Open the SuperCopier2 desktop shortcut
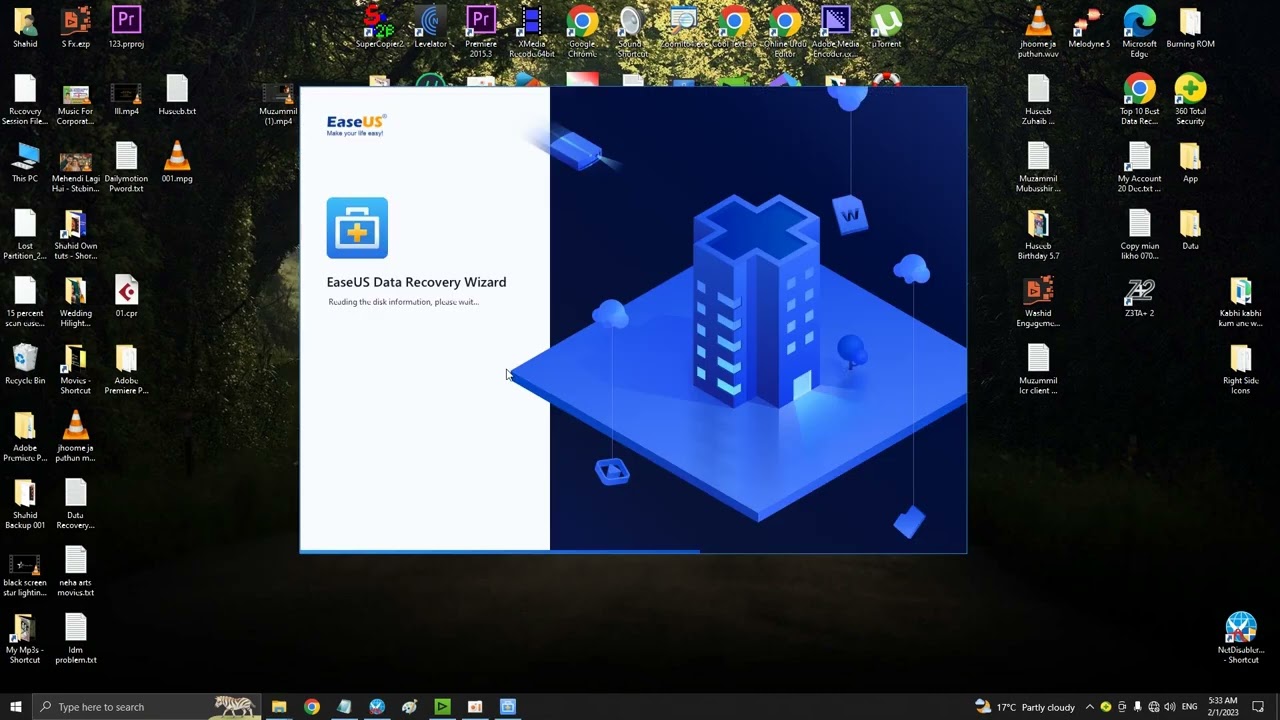The height and width of the screenshot is (720, 1280). pyautogui.click(x=380, y=27)
